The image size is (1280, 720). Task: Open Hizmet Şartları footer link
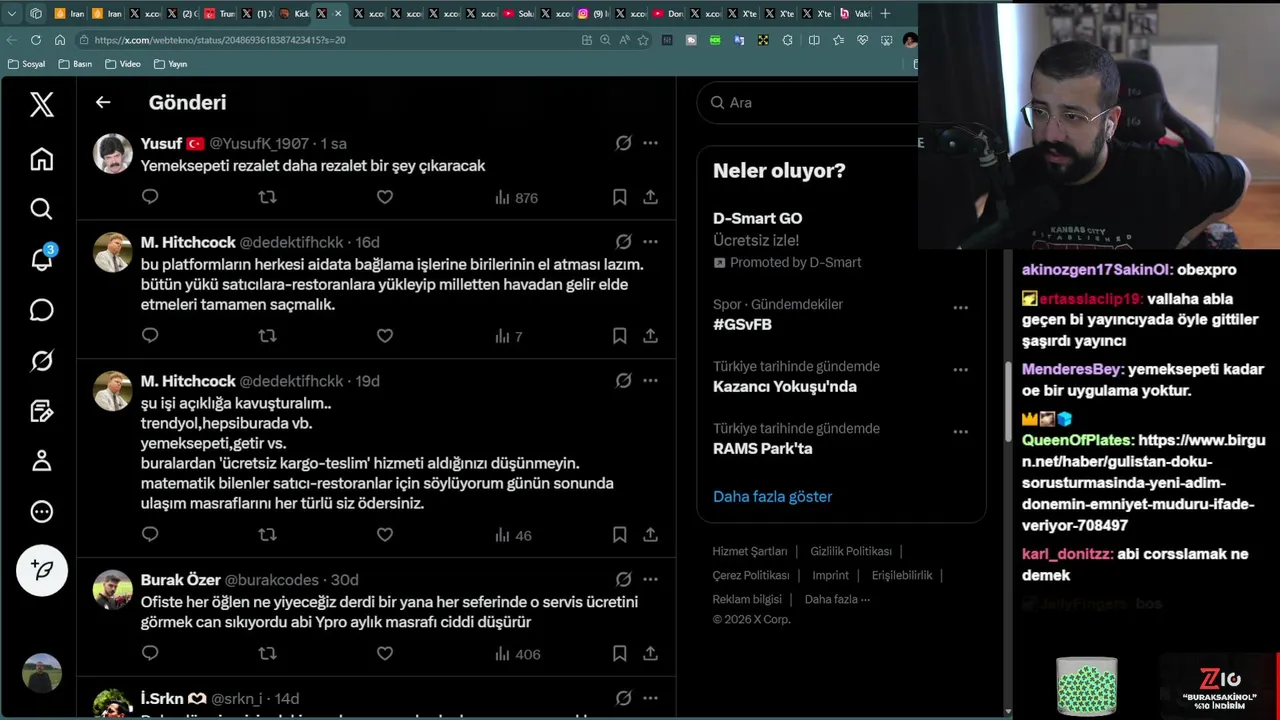pos(750,551)
